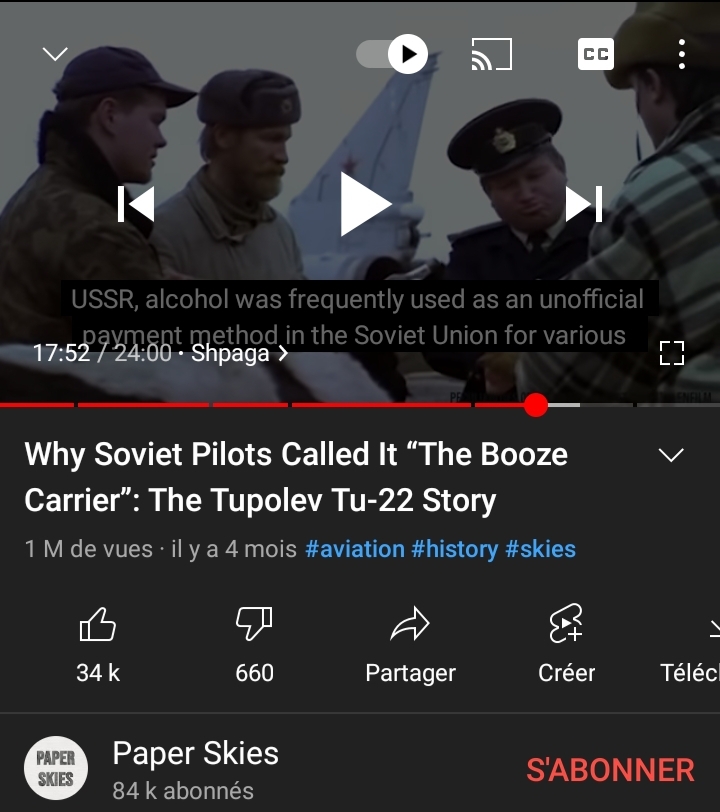Subscribe using the S'ABONNER button
720x812 pixels.
[x=610, y=770]
